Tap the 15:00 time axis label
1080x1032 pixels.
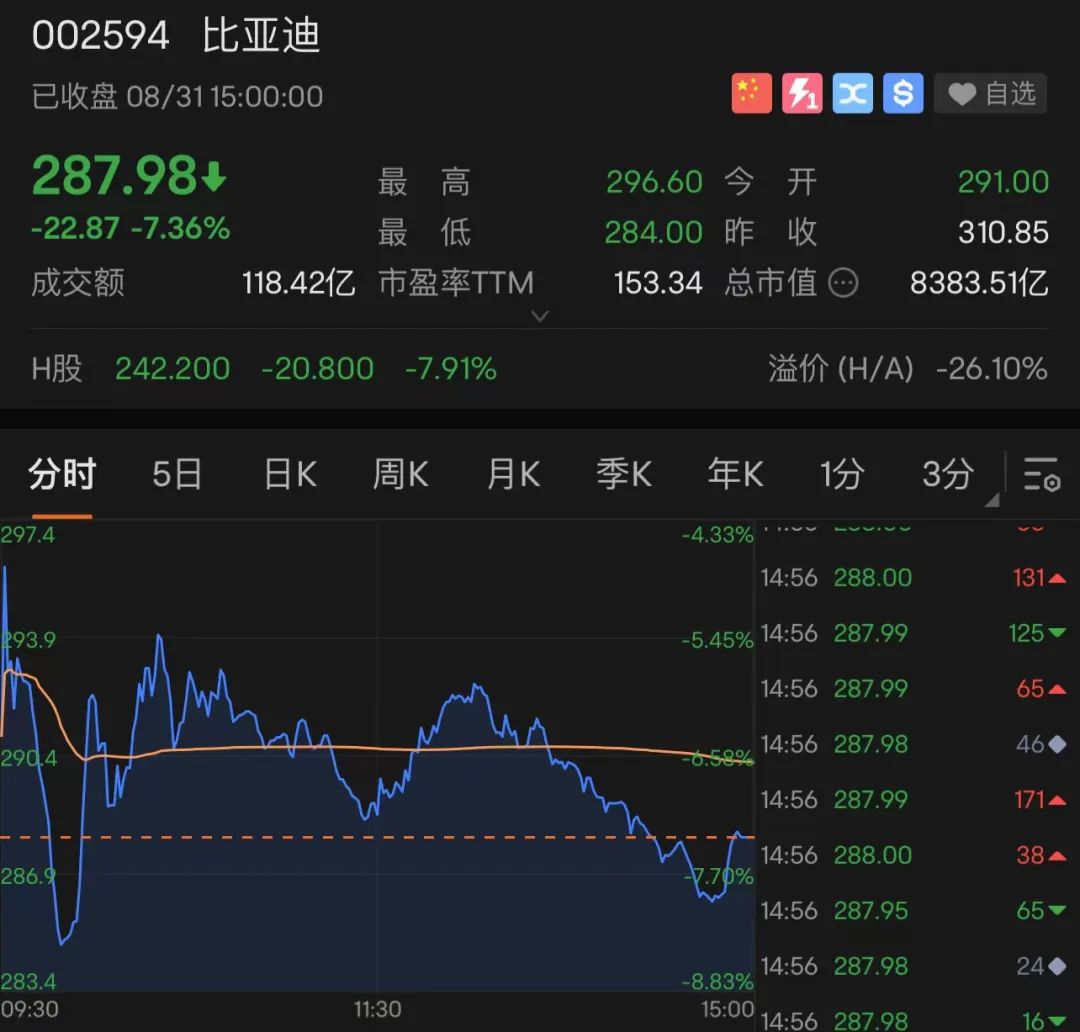727,1009
